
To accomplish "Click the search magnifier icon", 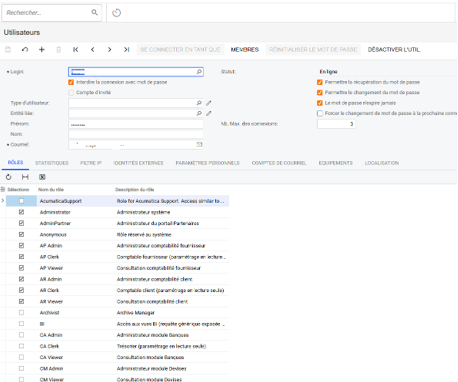I will (x=95, y=12).
